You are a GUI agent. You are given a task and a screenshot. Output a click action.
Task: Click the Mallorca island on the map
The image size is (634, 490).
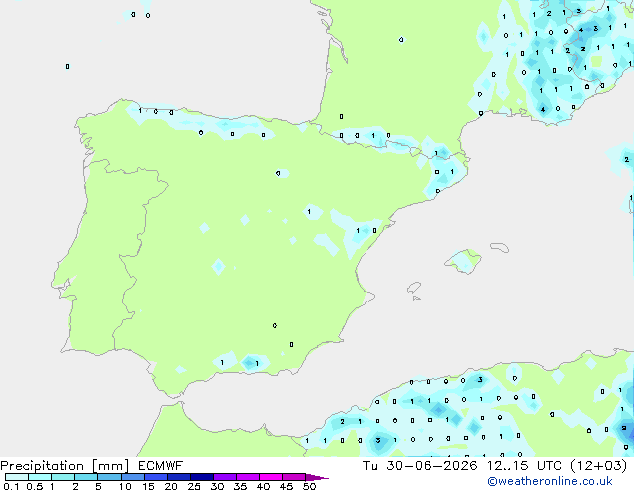[463, 262]
